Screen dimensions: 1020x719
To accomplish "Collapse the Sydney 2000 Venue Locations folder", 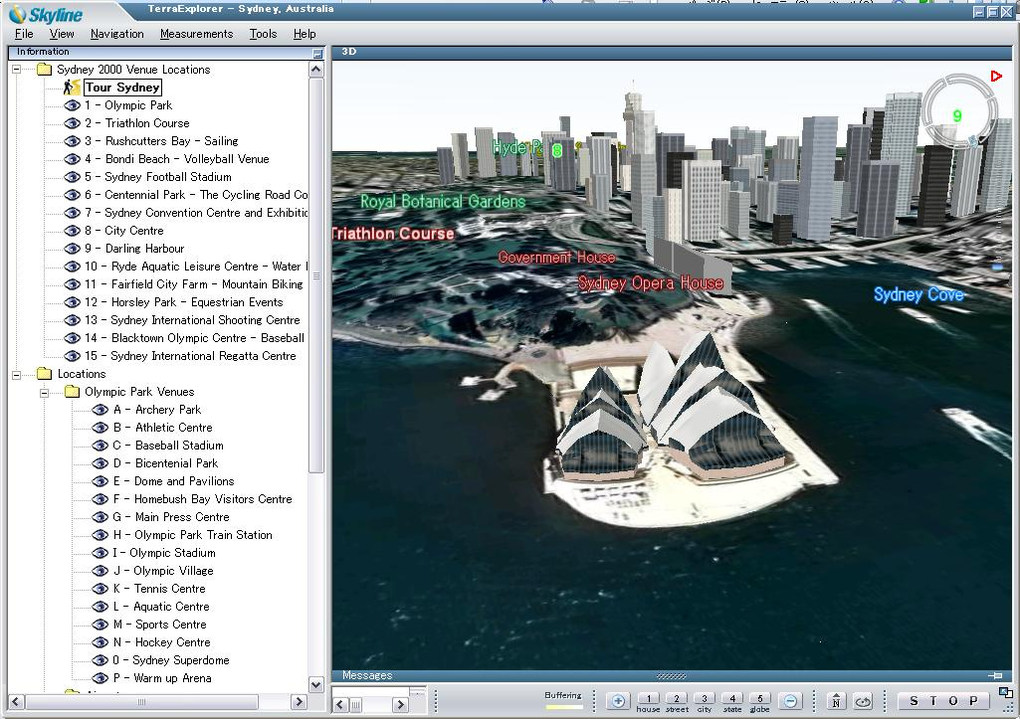I will 17,70.
